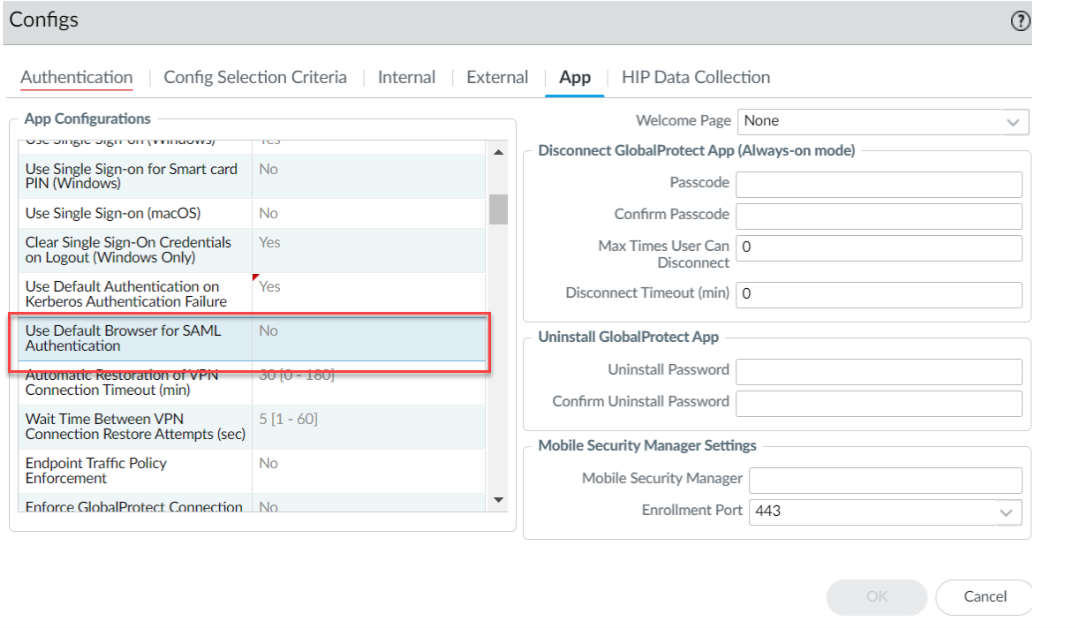The height and width of the screenshot is (628, 1075).
Task: Focus the Confirm Passcode field
Action: click(x=878, y=216)
